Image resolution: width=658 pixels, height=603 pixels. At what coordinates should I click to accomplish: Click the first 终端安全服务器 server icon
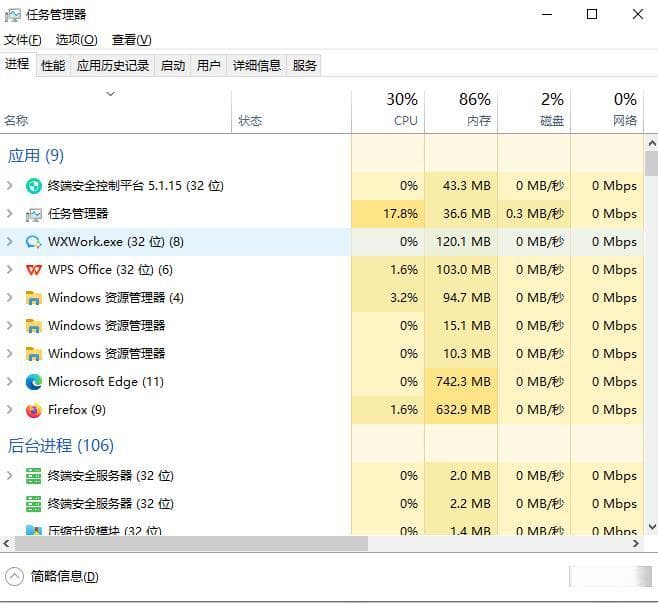pos(34,476)
